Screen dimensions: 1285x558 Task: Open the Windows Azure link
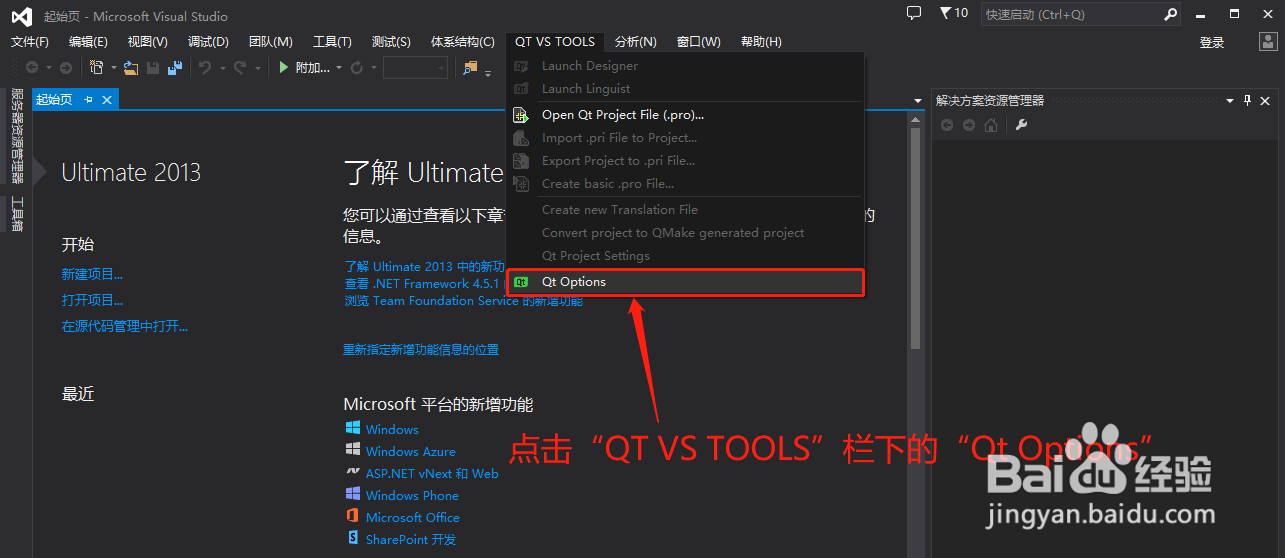(410, 452)
